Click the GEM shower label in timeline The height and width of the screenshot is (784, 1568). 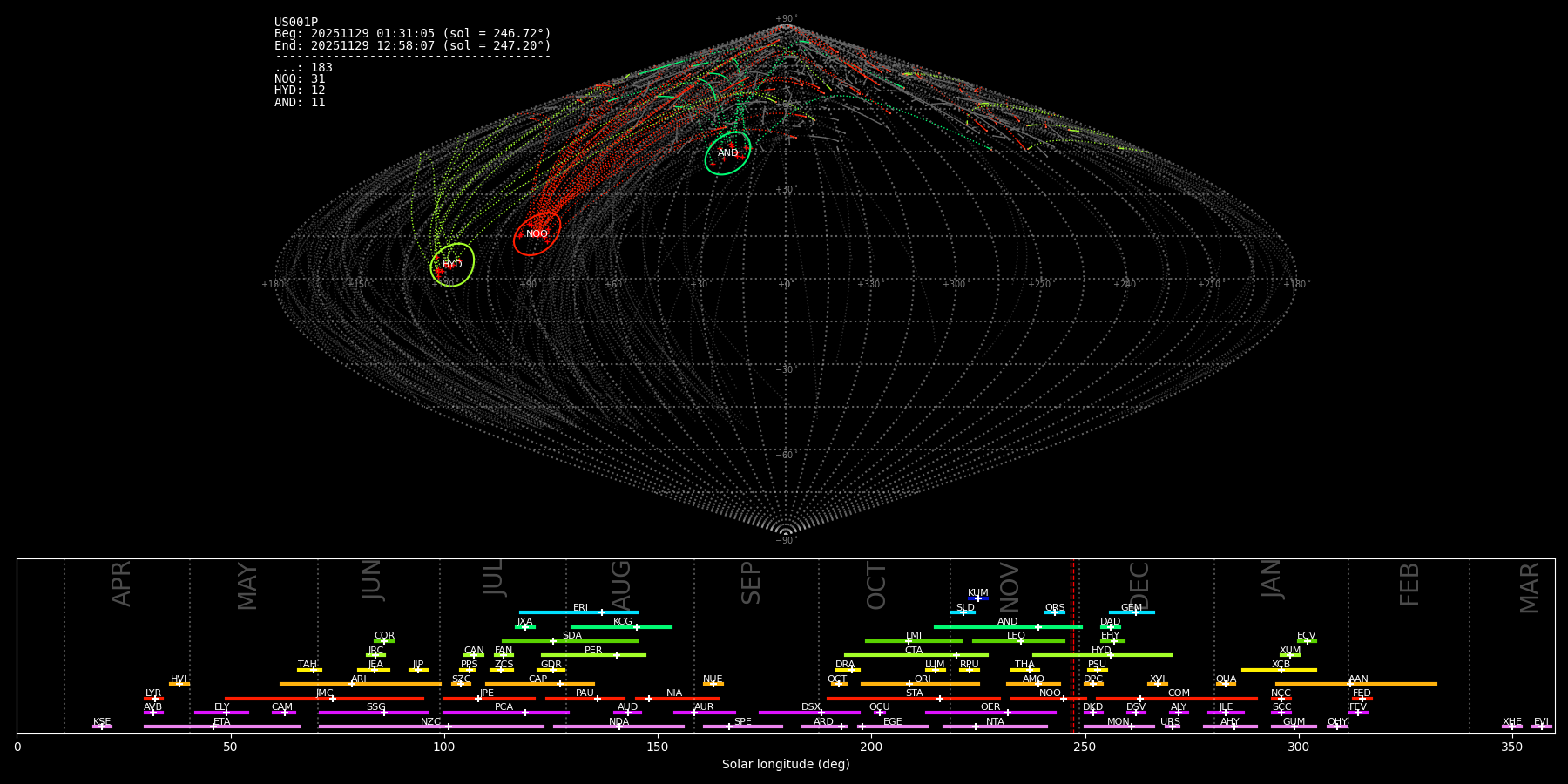pos(1132,608)
